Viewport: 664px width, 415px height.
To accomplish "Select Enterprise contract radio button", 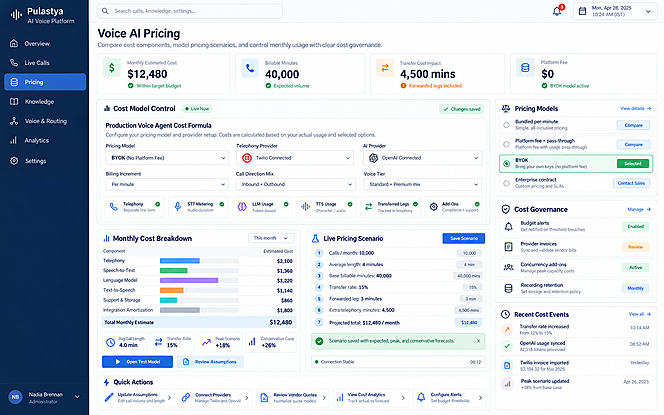I will coord(506,183).
